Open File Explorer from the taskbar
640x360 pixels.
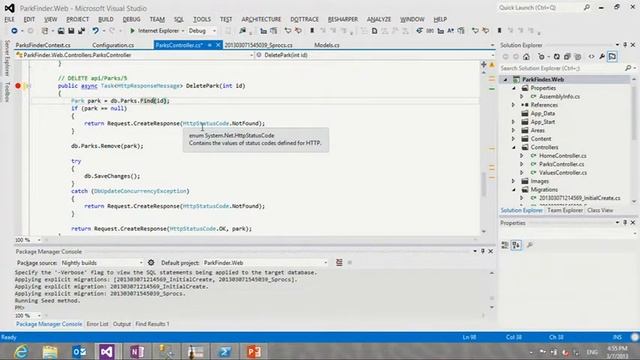pyautogui.click(x=50, y=351)
